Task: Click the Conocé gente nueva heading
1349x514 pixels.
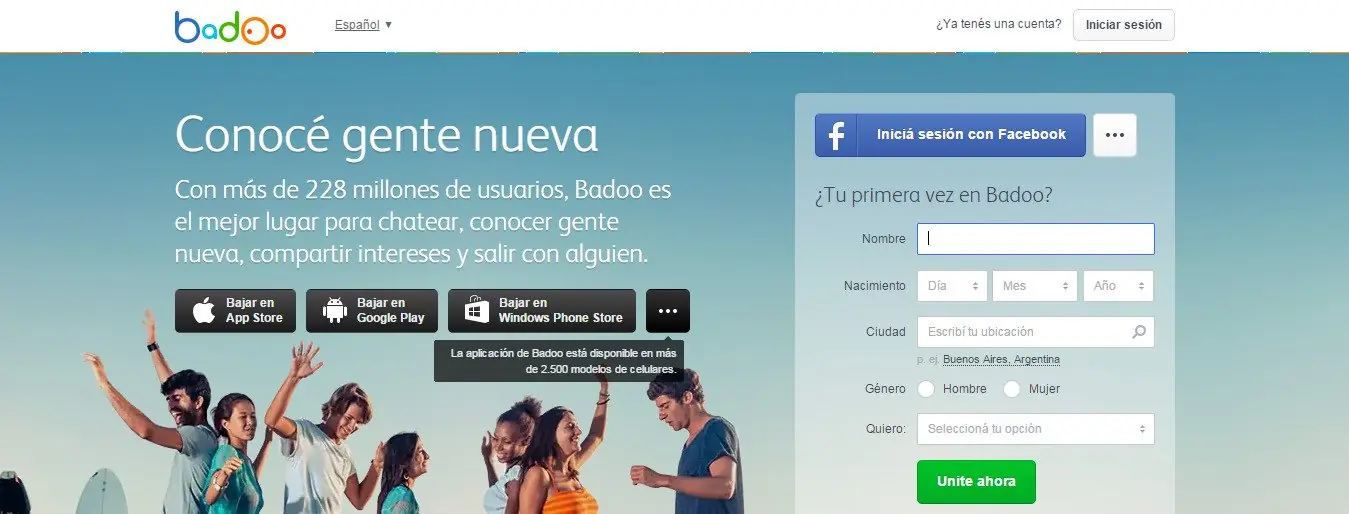Action: [x=386, y=135]
